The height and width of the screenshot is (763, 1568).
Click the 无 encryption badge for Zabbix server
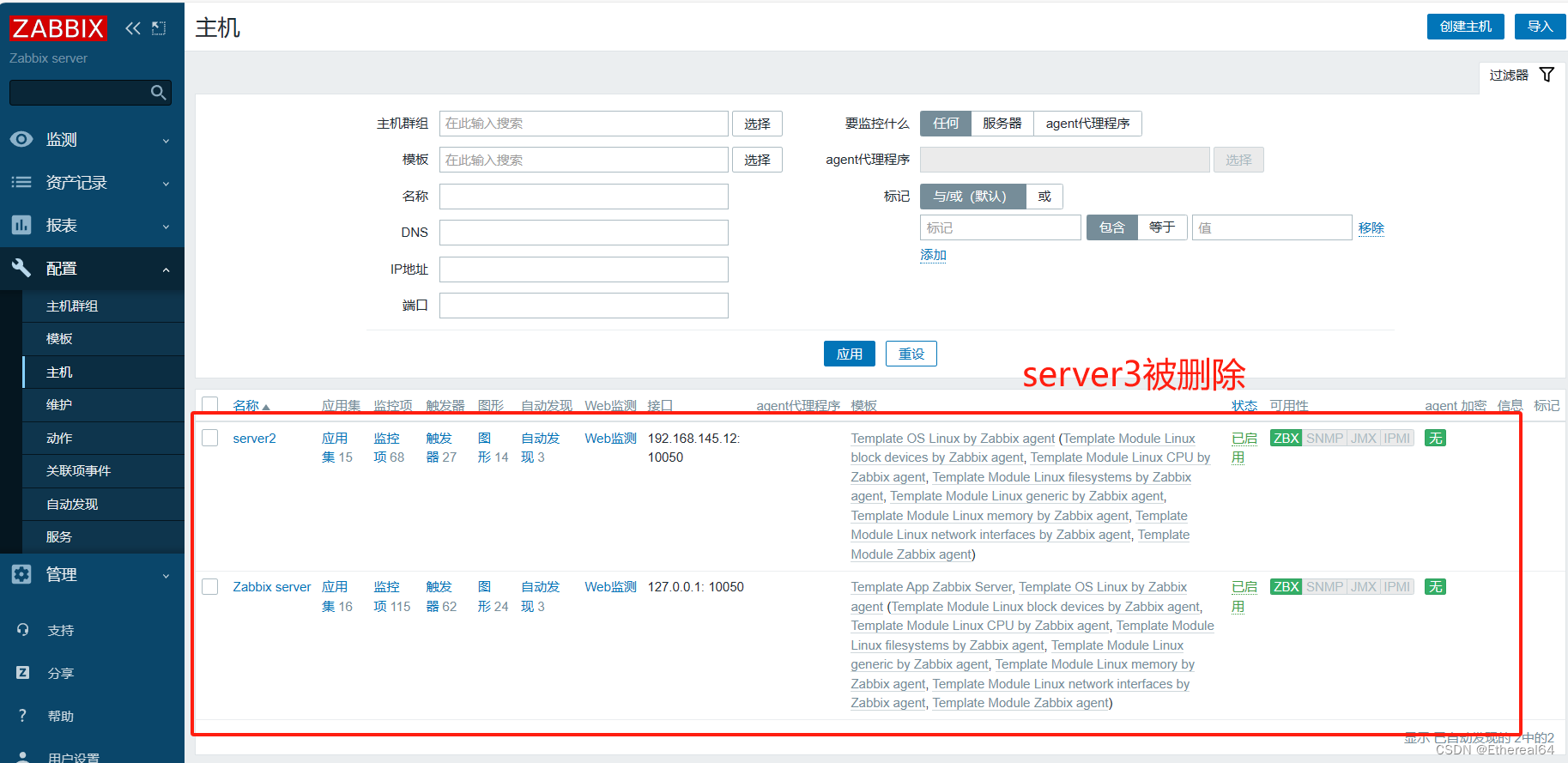pyautogui.click(x=1435, y=587)
